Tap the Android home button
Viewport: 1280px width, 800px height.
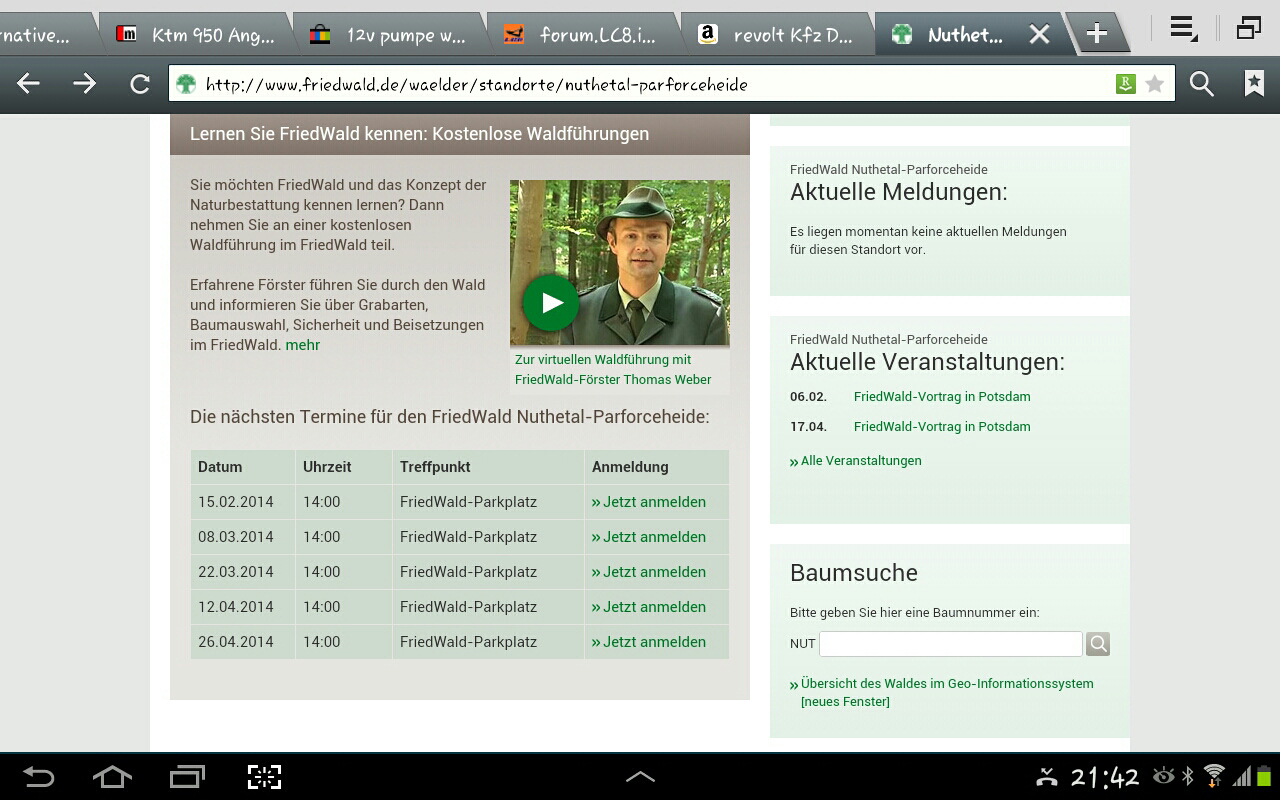point(112,777)
